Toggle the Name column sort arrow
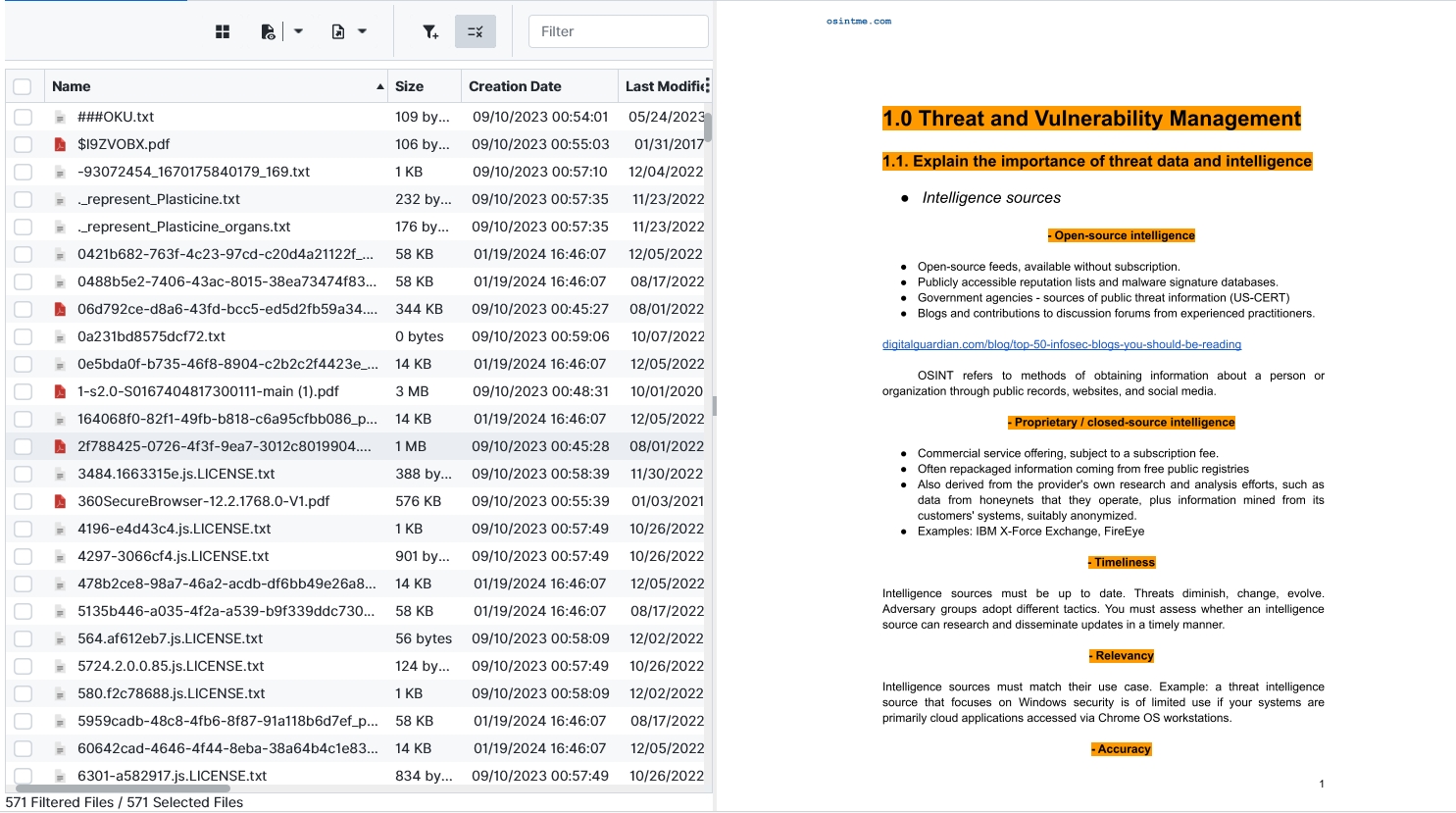This screenshot has height=813, width=1456. pos(379,86)
